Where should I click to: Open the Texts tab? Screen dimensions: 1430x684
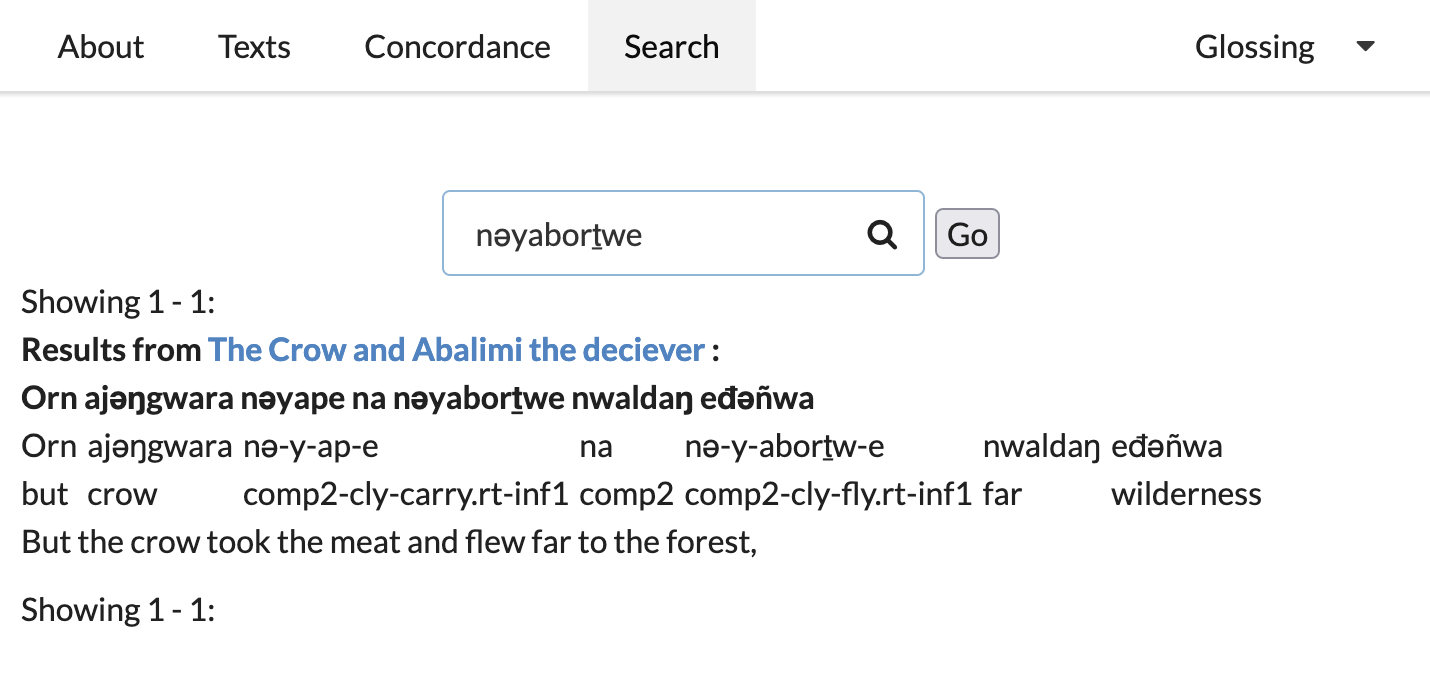tap(255, 46)
